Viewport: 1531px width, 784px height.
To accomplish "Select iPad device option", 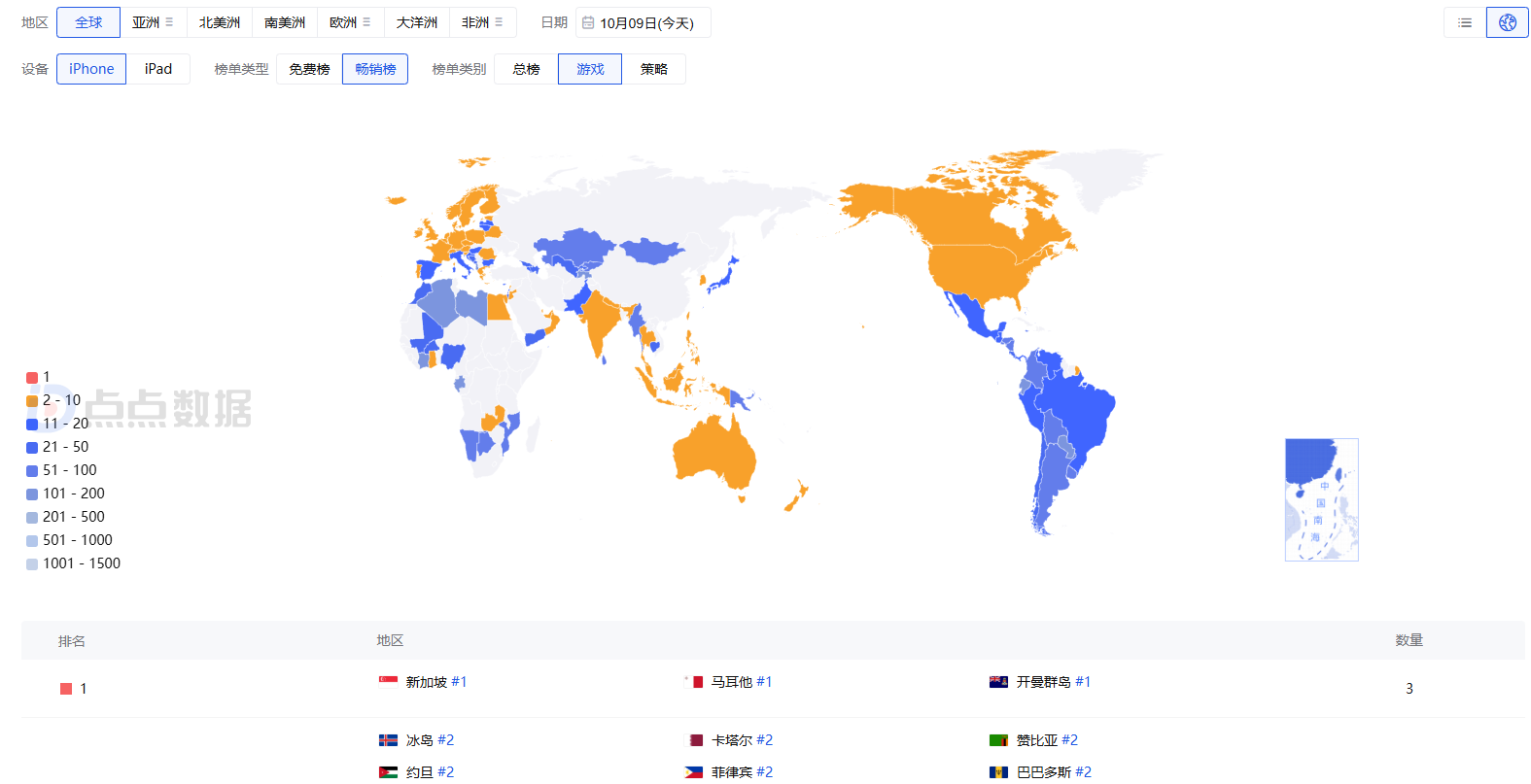I will [x=157, y=69].
